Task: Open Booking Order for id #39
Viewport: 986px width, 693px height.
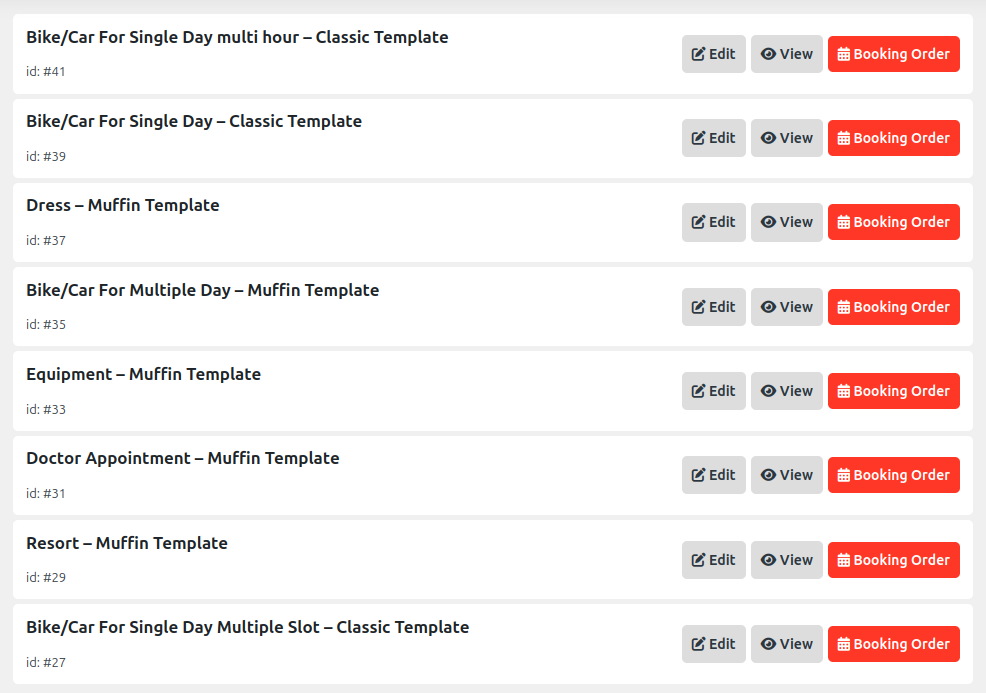Action: pyautogui.click(x=894, y=138)
